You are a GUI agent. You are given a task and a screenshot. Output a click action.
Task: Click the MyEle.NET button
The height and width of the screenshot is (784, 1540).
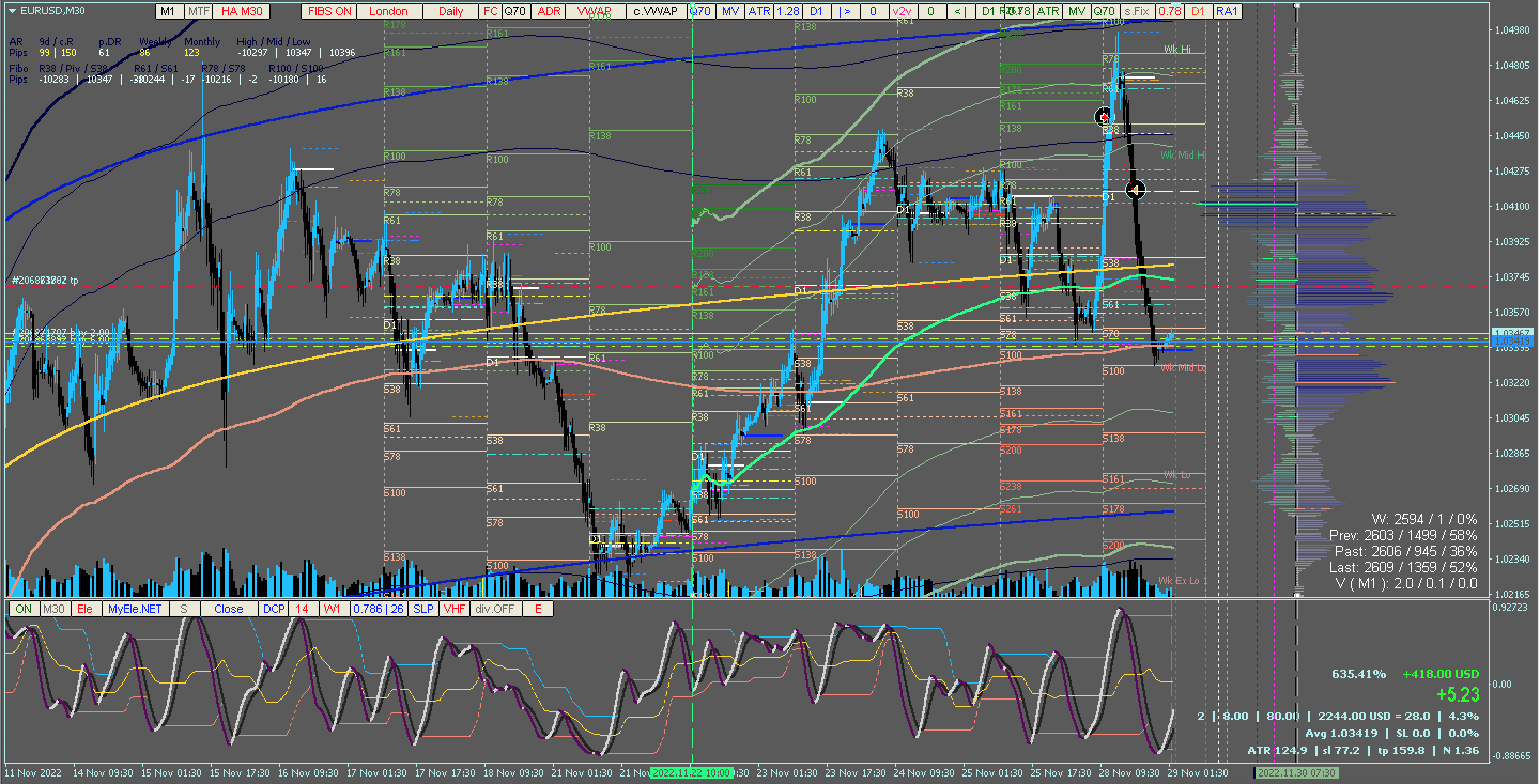(x=135, y=609)
